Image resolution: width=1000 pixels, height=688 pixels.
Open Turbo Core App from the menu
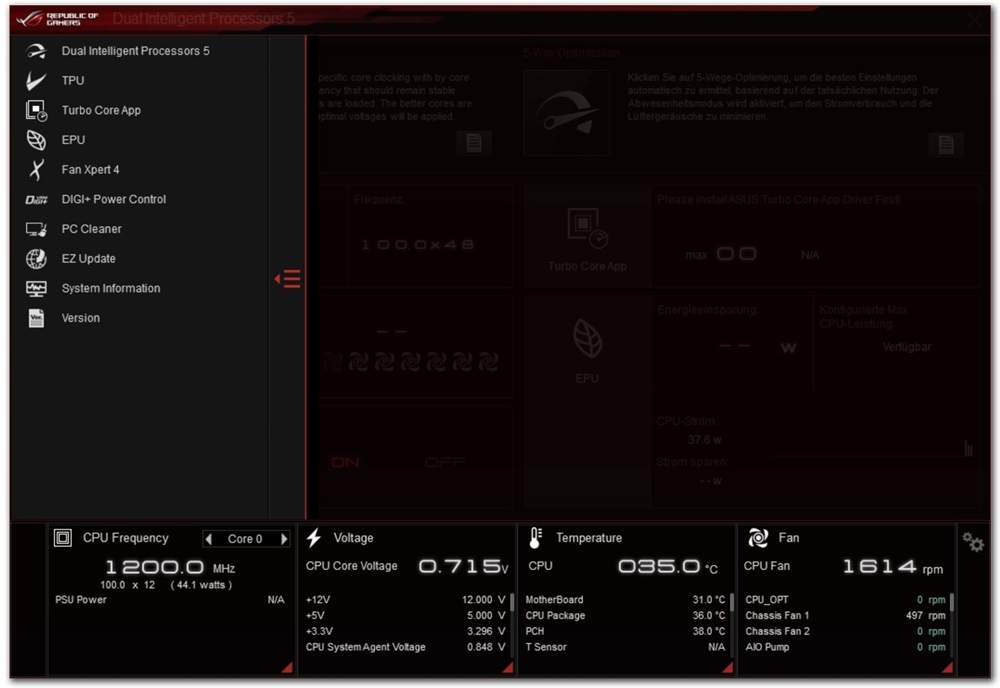(101, 110)
